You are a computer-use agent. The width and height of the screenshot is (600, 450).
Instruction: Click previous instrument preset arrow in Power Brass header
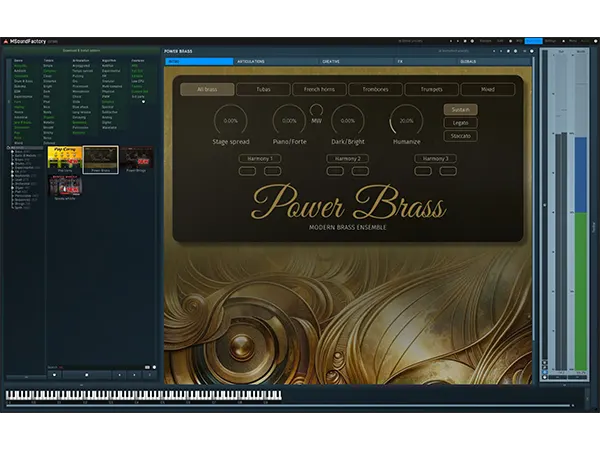tap(494, 51)
